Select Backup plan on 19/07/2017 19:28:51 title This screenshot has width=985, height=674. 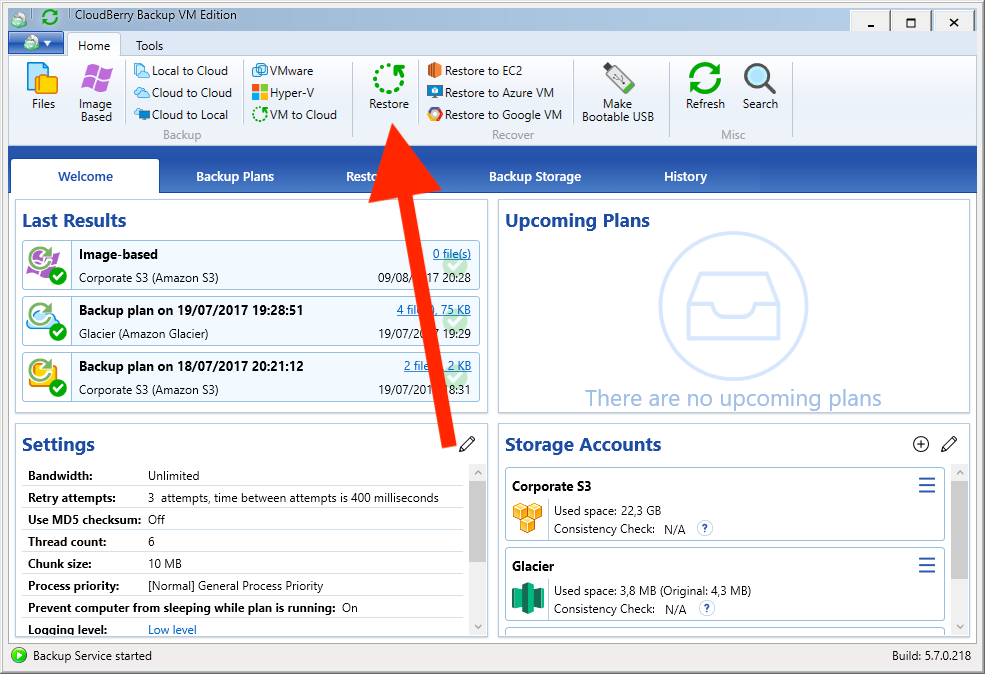[191, 310]
